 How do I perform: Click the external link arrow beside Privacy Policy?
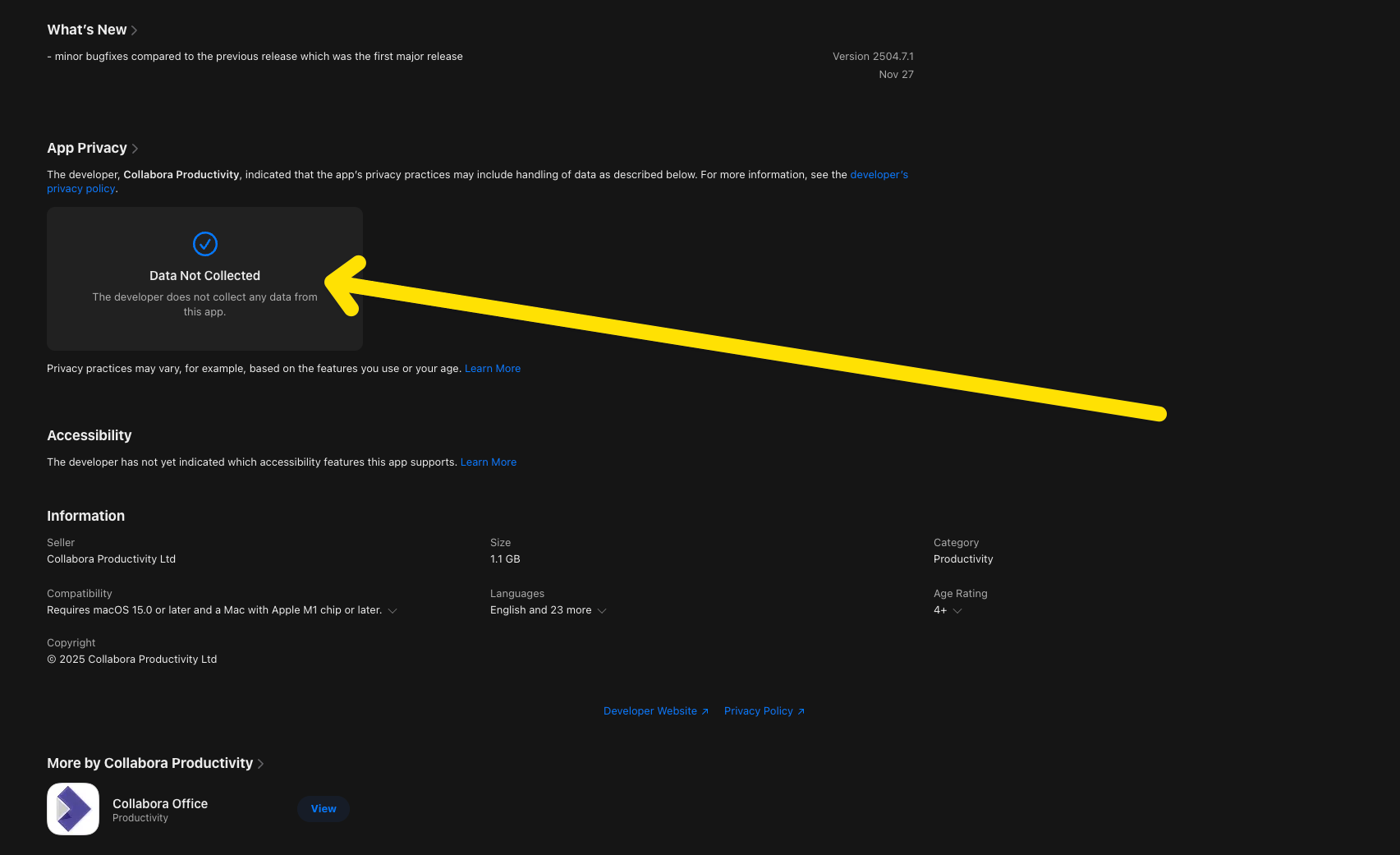(801, 710)
